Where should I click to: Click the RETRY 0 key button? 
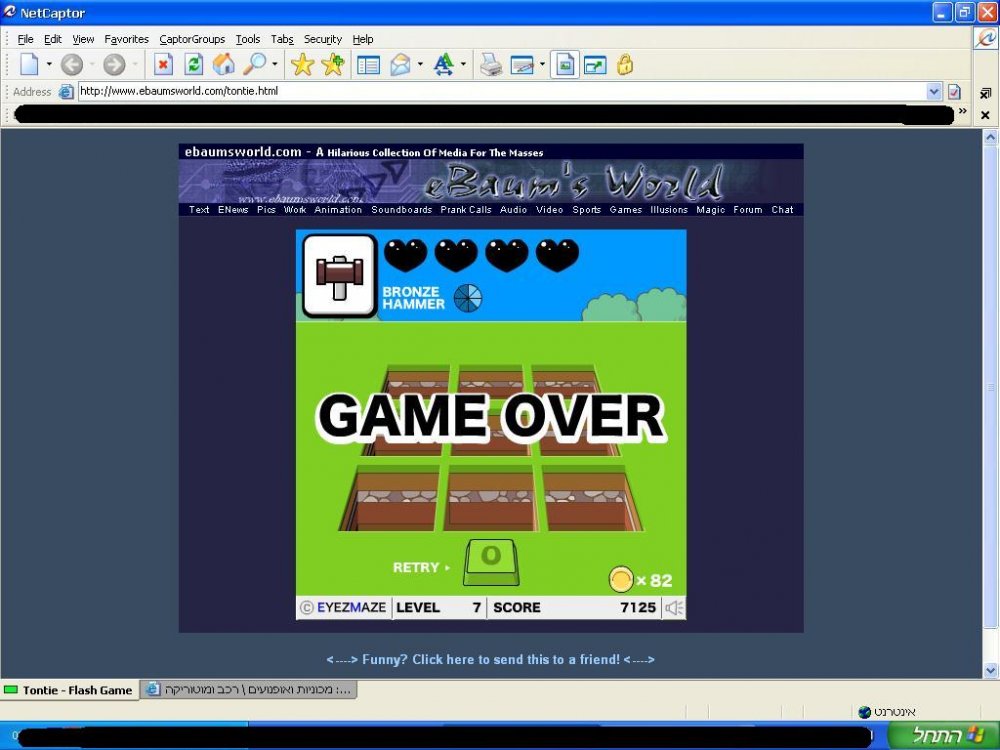490,562
